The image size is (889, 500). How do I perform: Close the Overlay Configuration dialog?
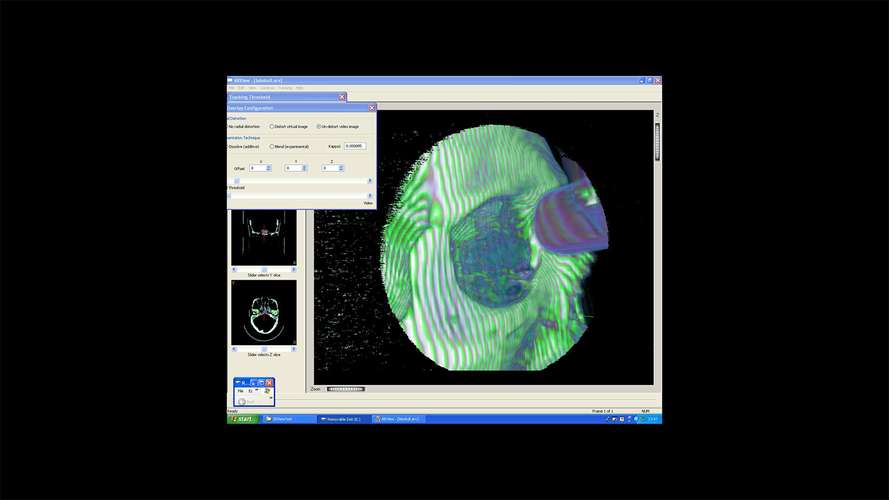pos(372,108)
